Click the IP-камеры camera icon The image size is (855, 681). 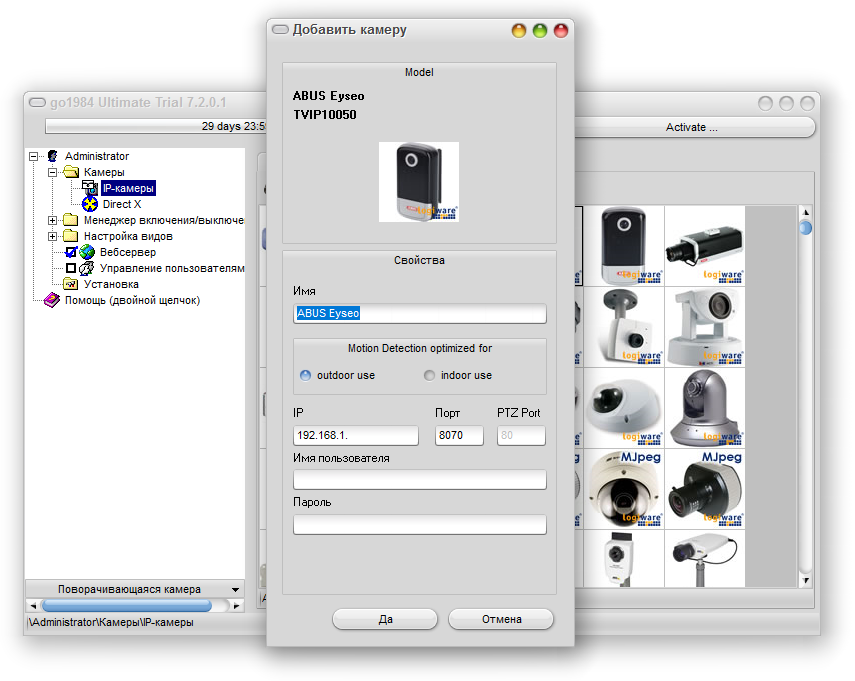tap(90, 188)
